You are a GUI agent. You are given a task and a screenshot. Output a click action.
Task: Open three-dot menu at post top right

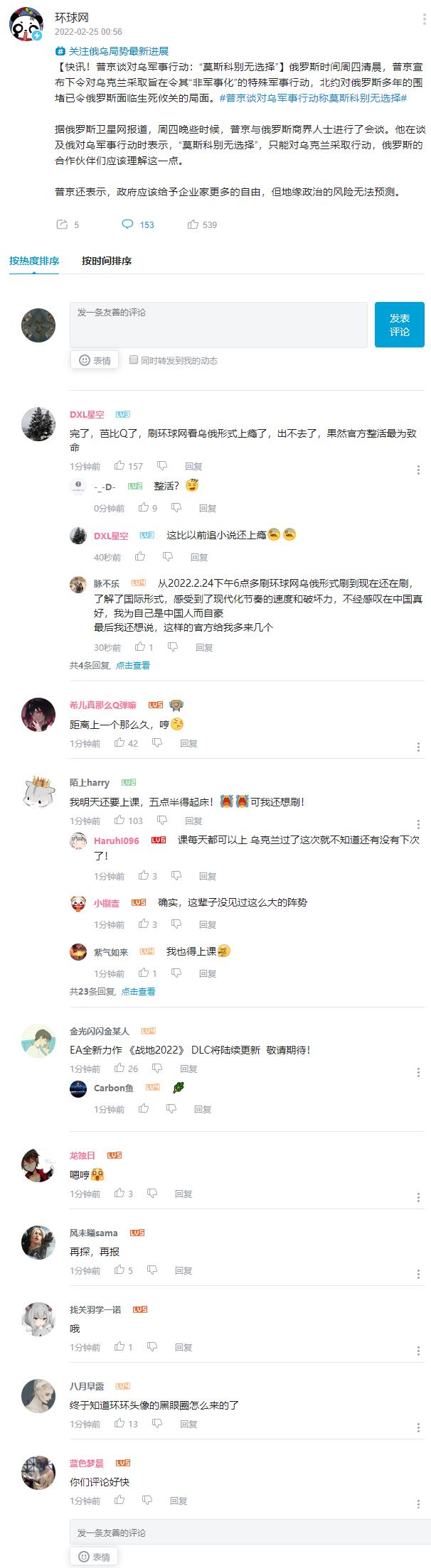pyautogui.click(x=425, y=18)
